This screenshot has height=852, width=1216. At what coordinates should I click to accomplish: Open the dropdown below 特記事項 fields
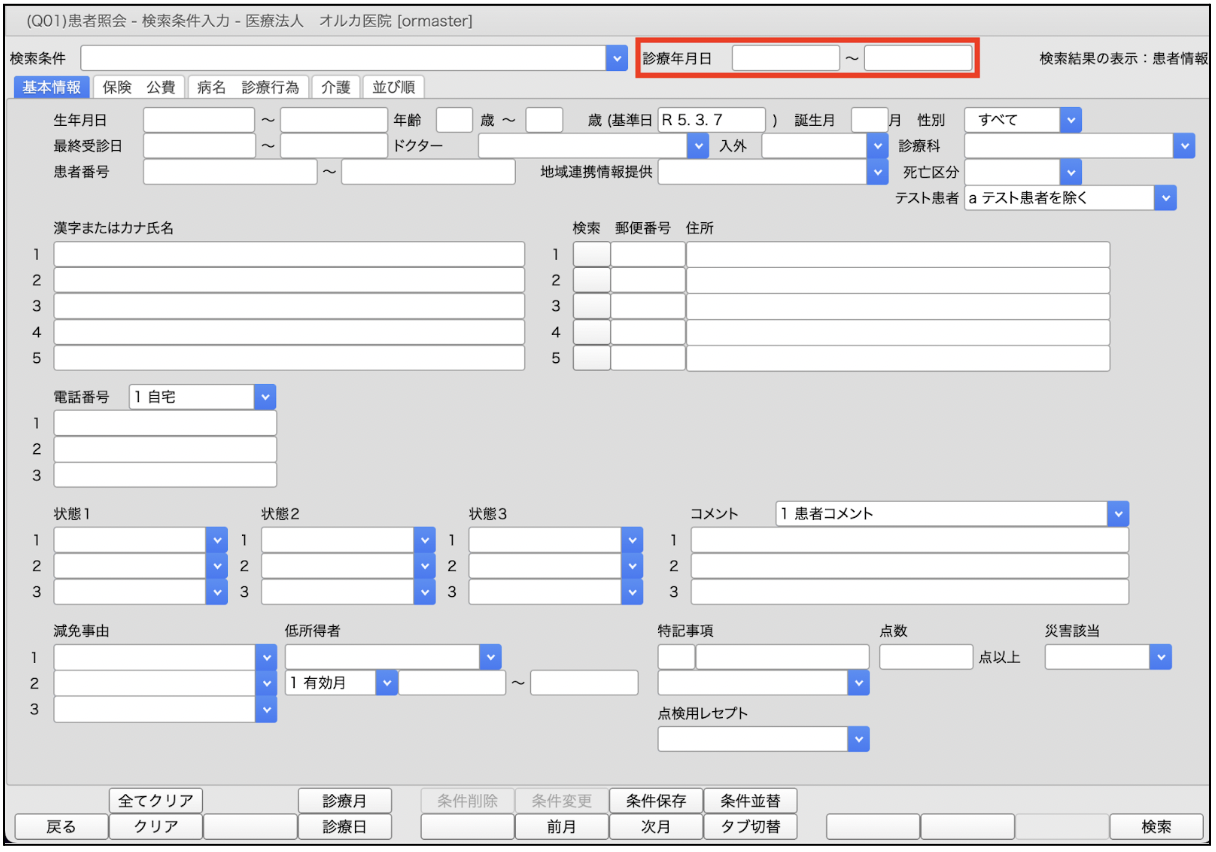pos(858,683)
